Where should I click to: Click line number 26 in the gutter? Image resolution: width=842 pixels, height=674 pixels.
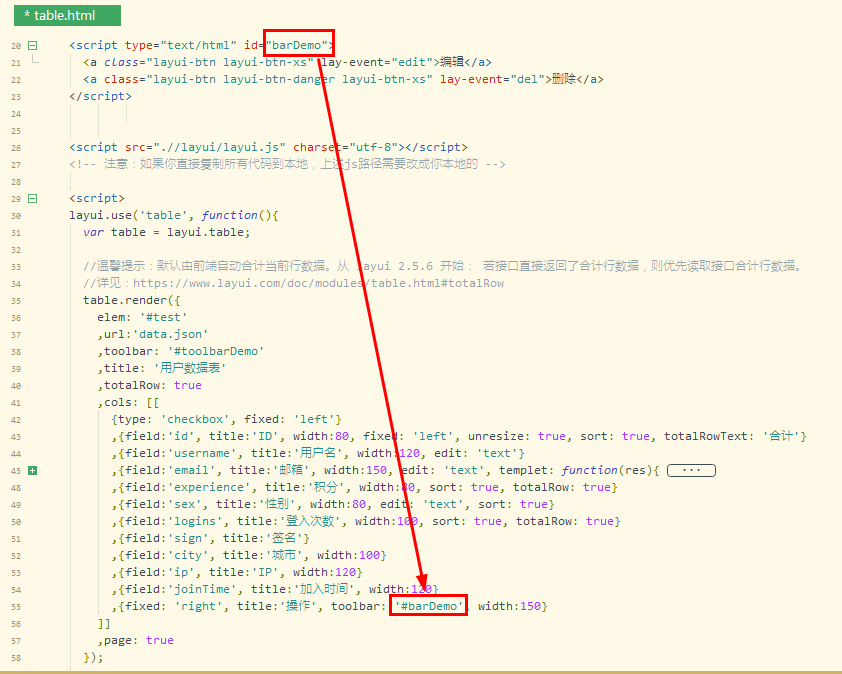click(16, 148)
